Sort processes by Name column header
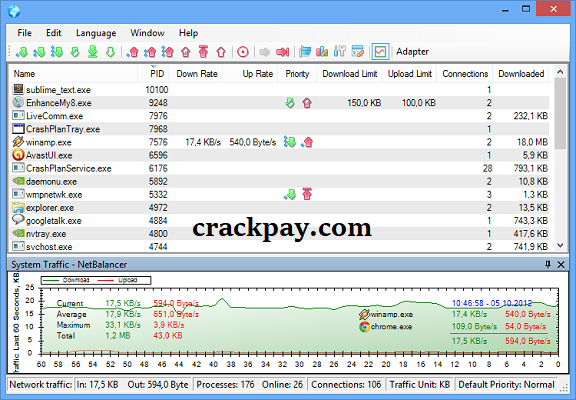 coord(73,74)
